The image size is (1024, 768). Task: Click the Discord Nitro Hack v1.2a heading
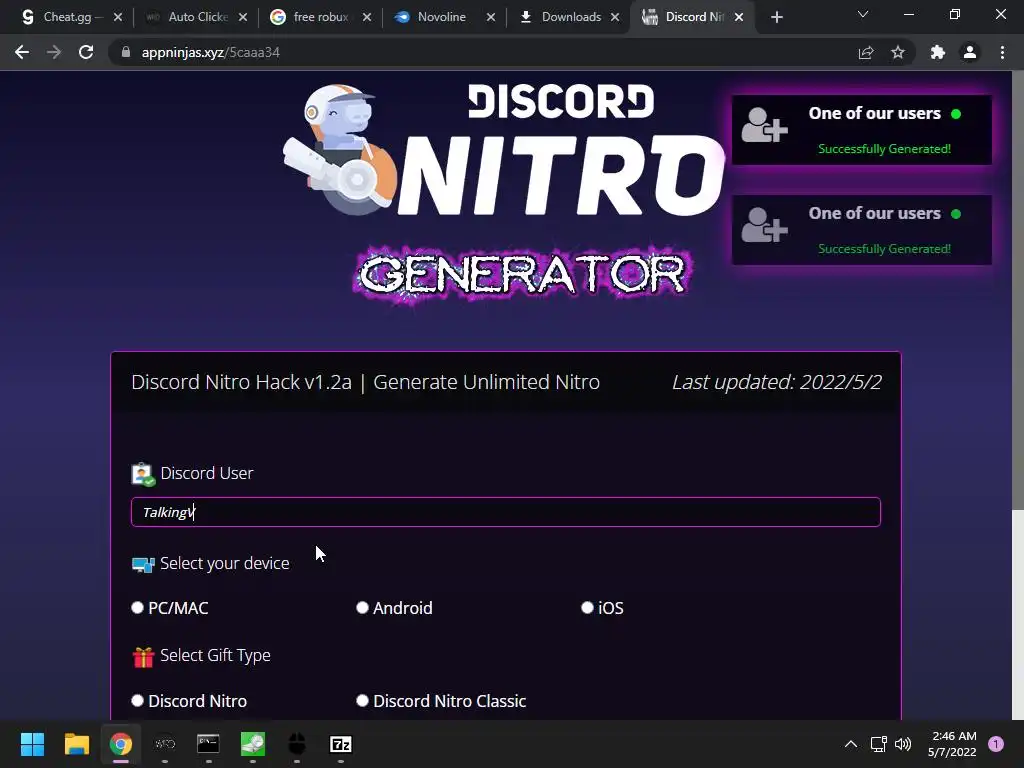point(366,382)
